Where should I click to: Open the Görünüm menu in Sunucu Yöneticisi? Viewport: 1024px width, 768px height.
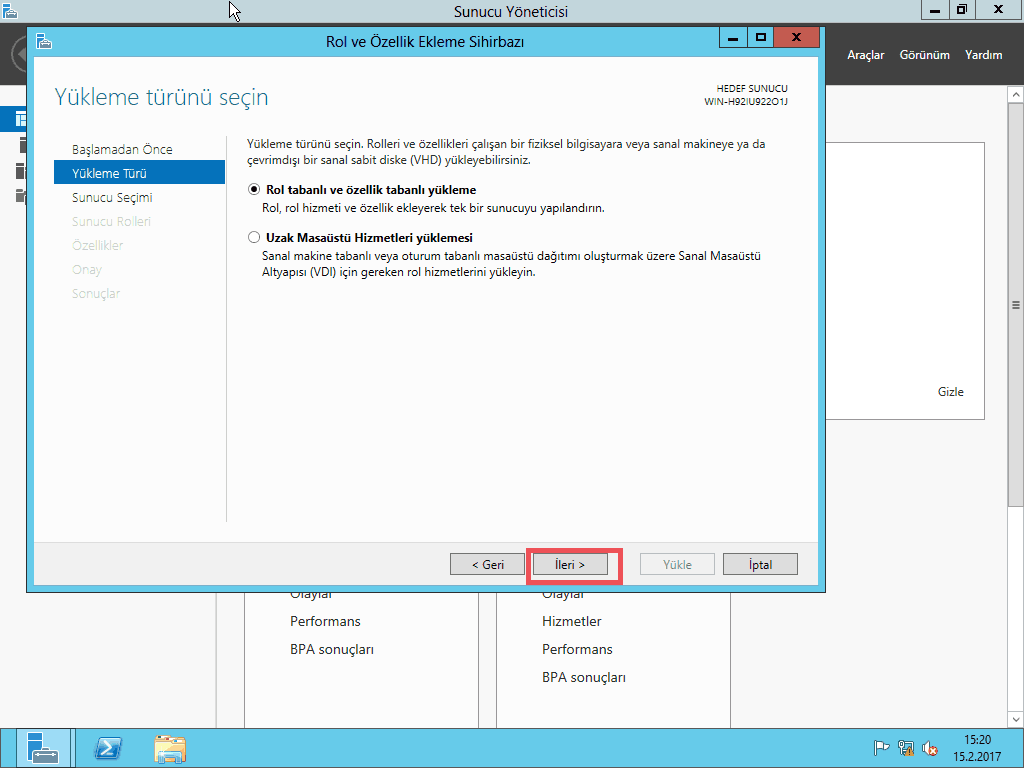tap(925, 55)
